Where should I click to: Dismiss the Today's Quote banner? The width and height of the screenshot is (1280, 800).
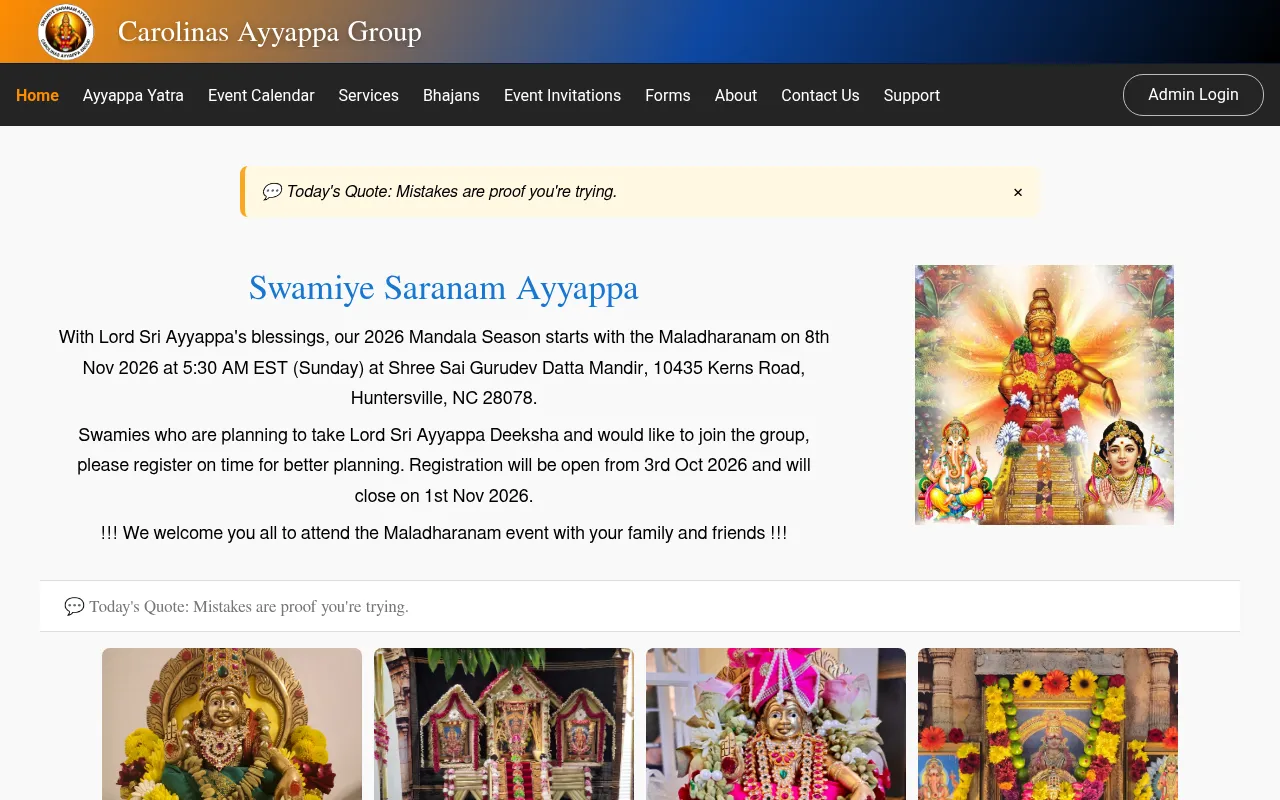1018,192
